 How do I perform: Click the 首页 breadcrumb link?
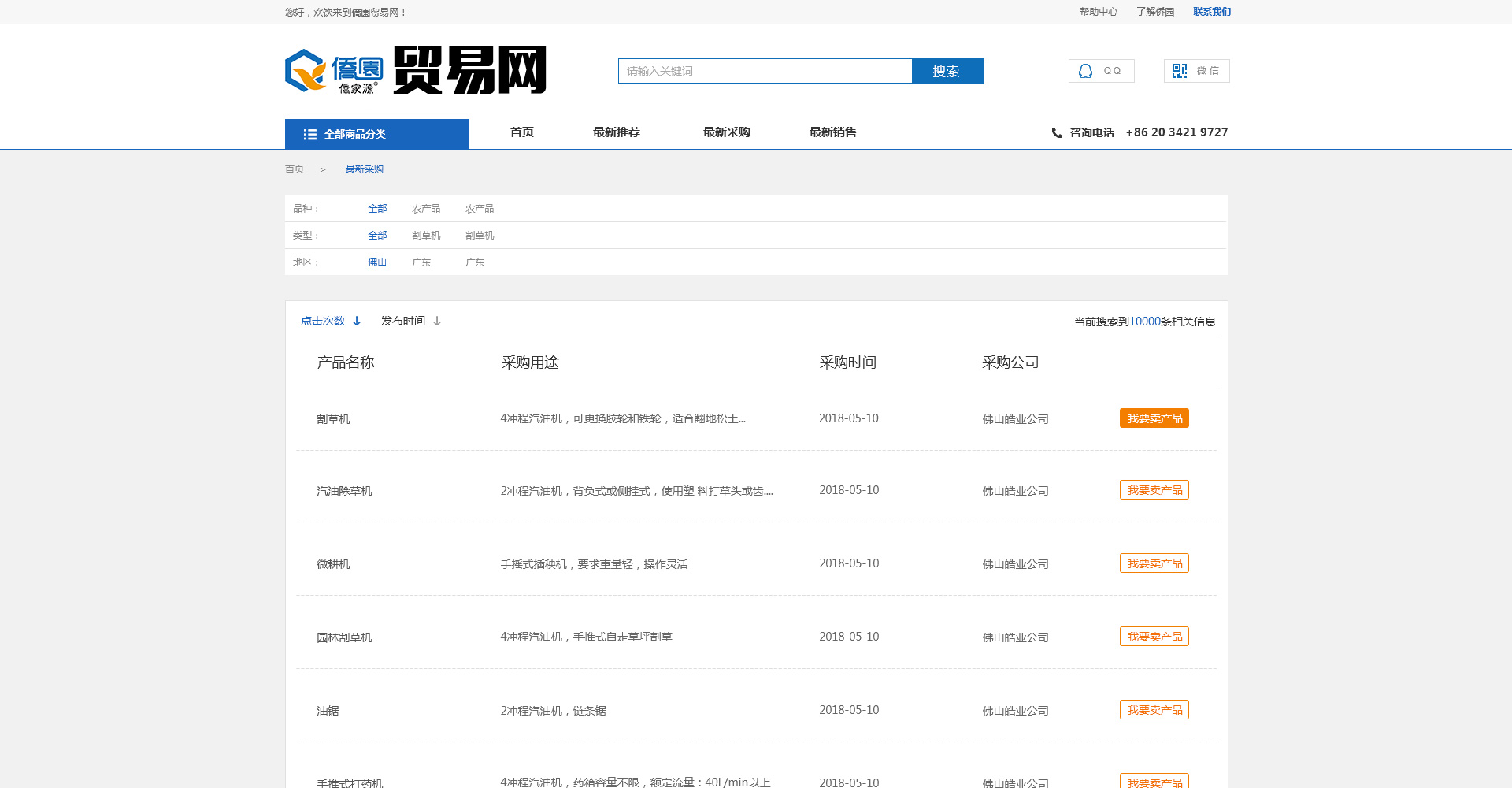(x=295, y=169)
